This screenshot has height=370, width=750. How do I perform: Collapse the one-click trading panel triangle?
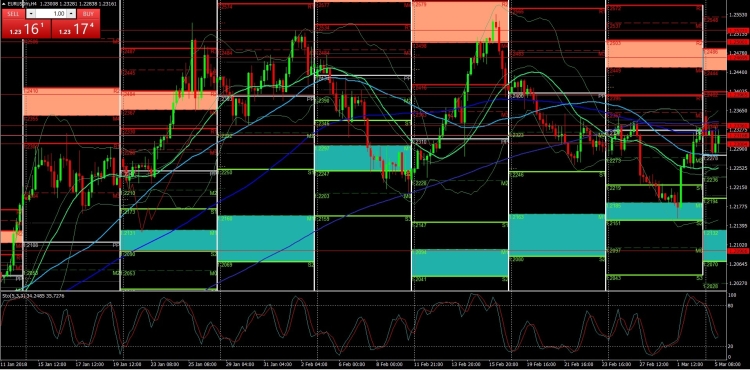pos(4,5)
